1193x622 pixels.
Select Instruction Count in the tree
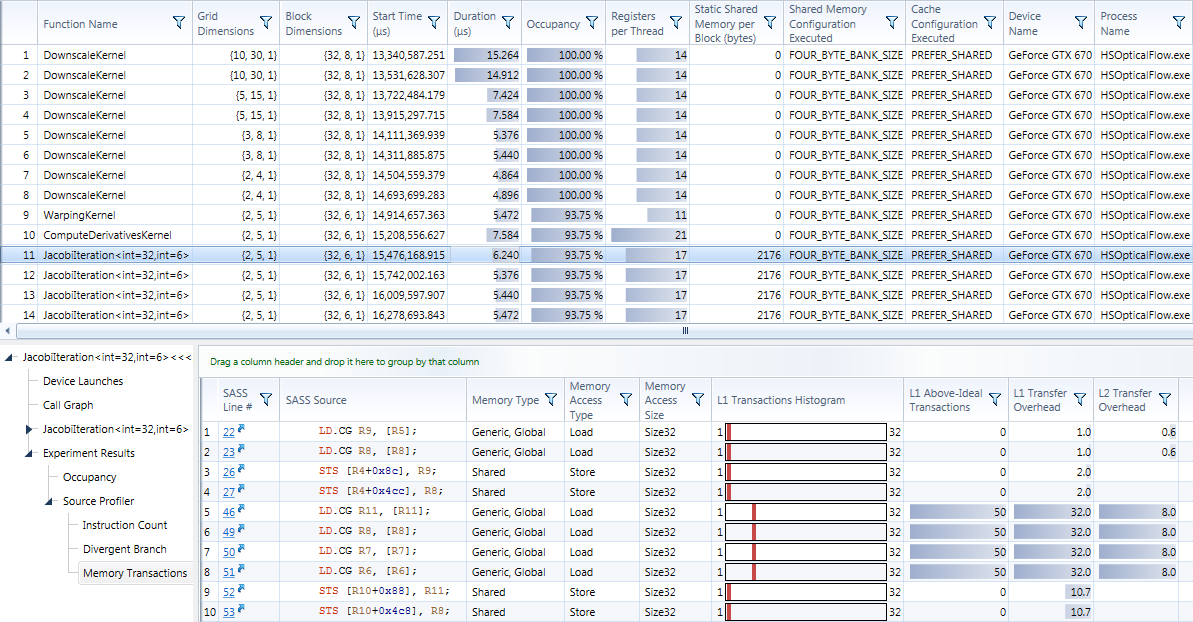[124, 525]
